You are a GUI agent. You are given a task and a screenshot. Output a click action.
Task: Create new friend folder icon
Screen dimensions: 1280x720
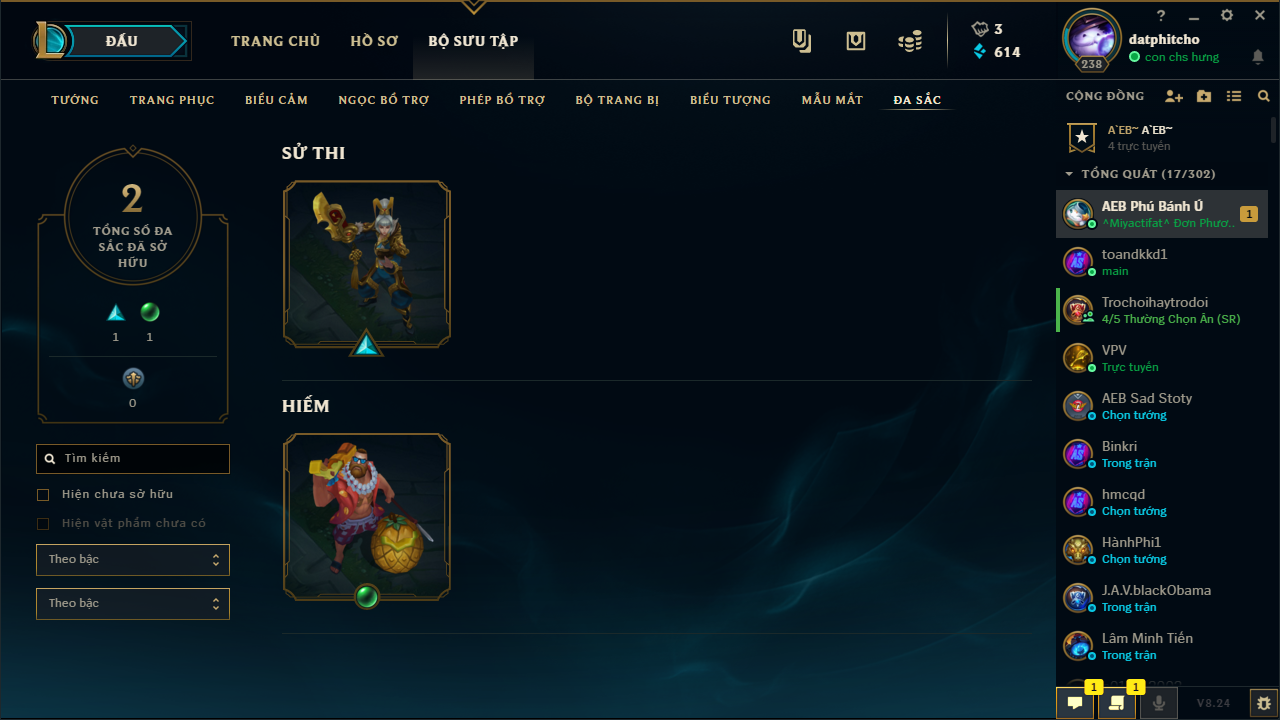(x=1204, y=97)
